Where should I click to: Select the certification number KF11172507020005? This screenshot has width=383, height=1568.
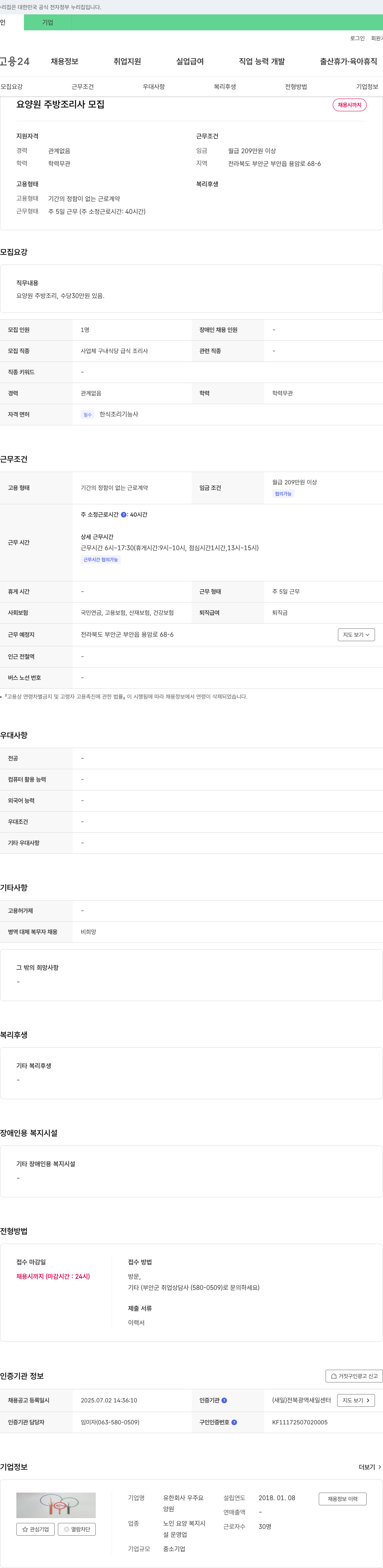(300, 1422)
